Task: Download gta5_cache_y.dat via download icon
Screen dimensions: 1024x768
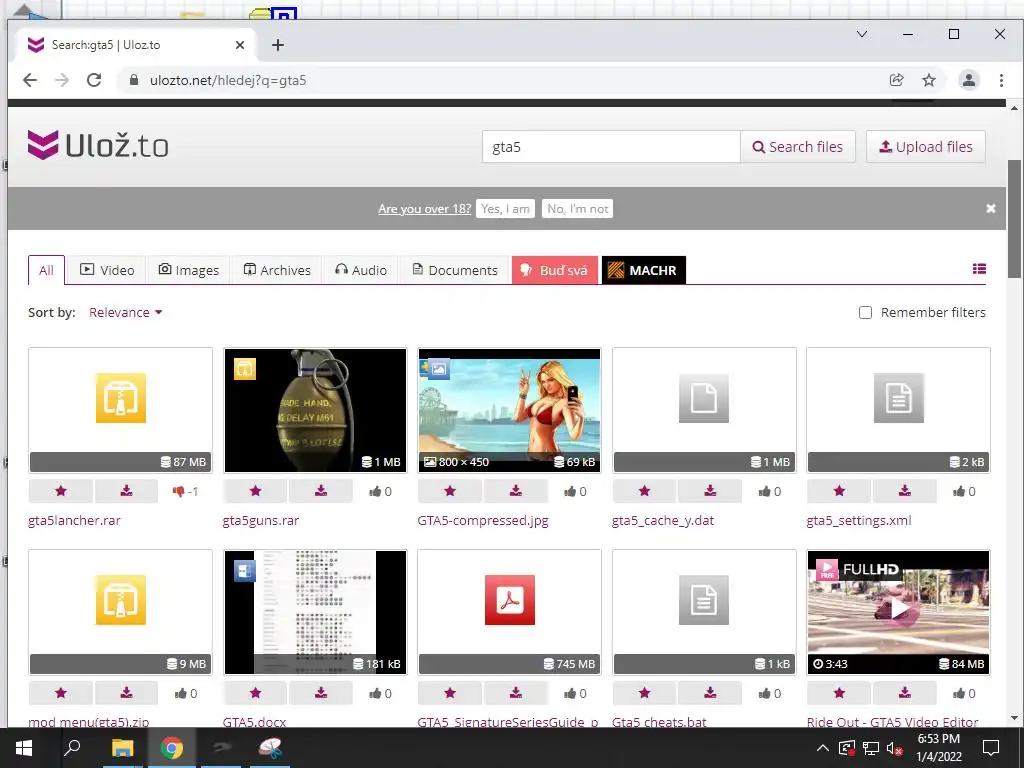Action: 710,491
